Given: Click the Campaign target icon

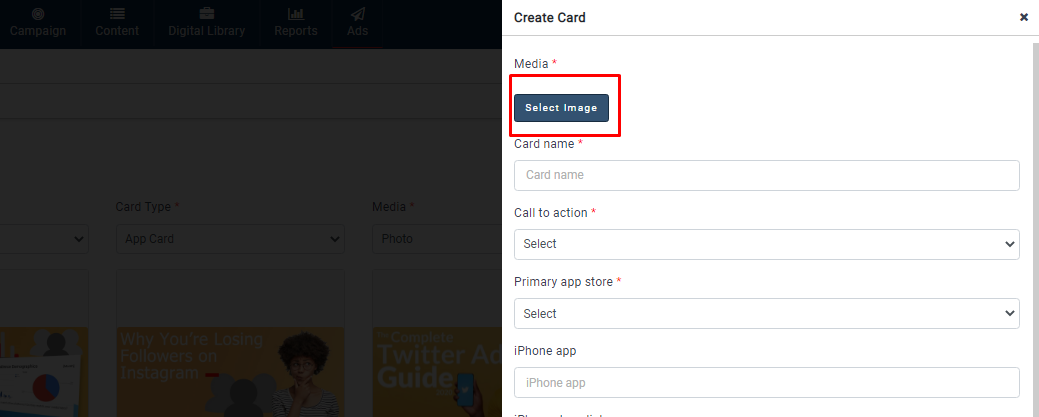Looking at the screenshot, I should [x=38, y=14].
